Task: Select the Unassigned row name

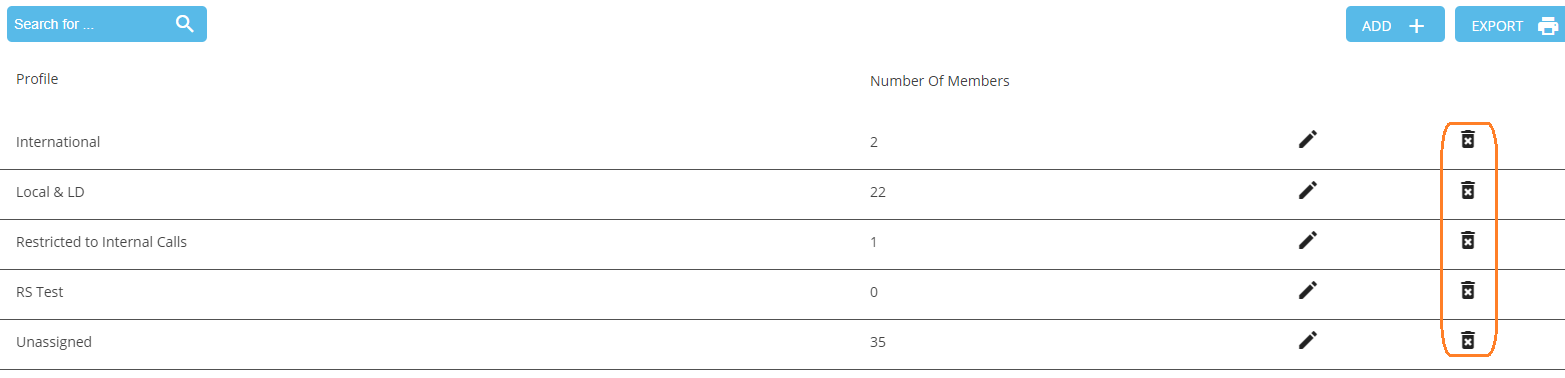Action: pos(54,342)
